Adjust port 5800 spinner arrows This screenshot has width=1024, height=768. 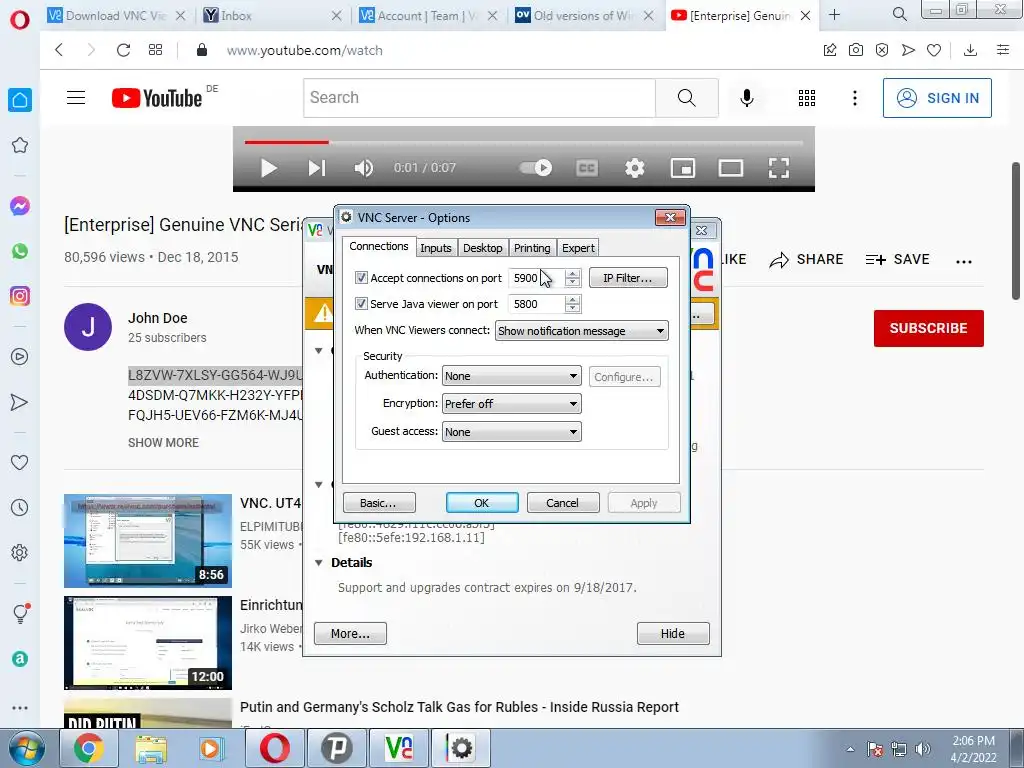[573, 304]
